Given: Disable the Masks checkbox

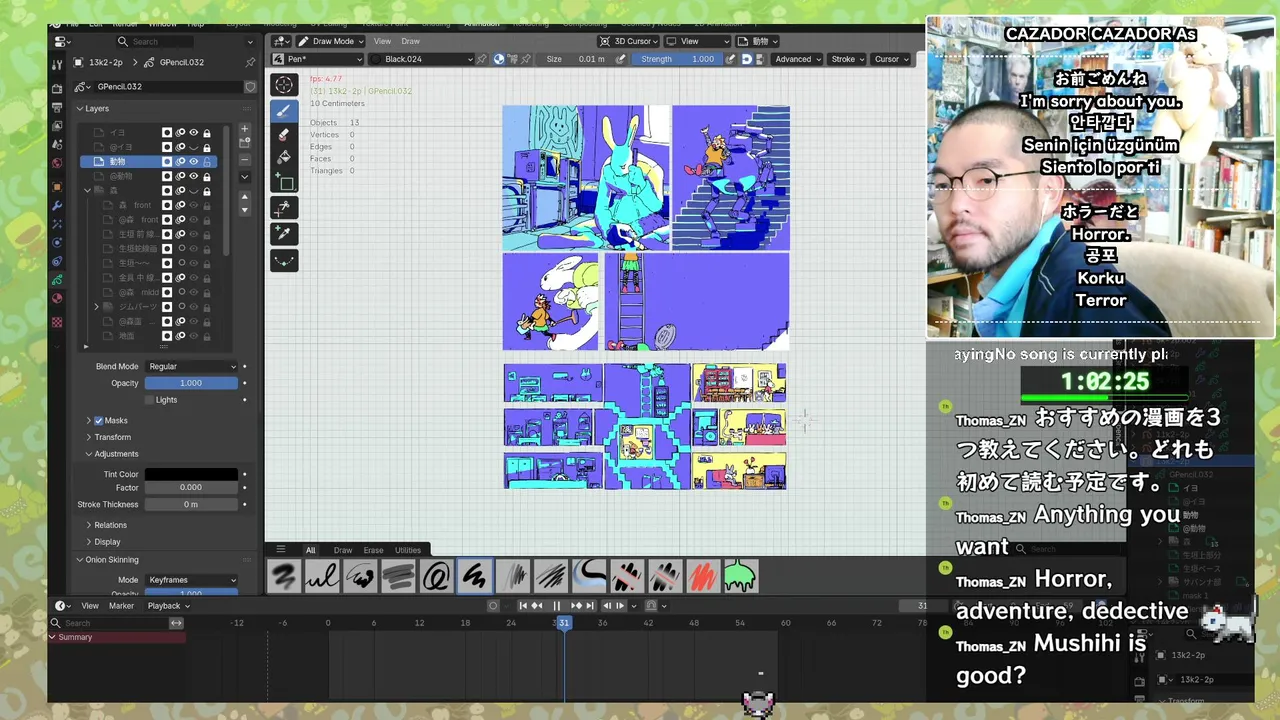Looking at the screenshot, I should [x=98, y=421].
